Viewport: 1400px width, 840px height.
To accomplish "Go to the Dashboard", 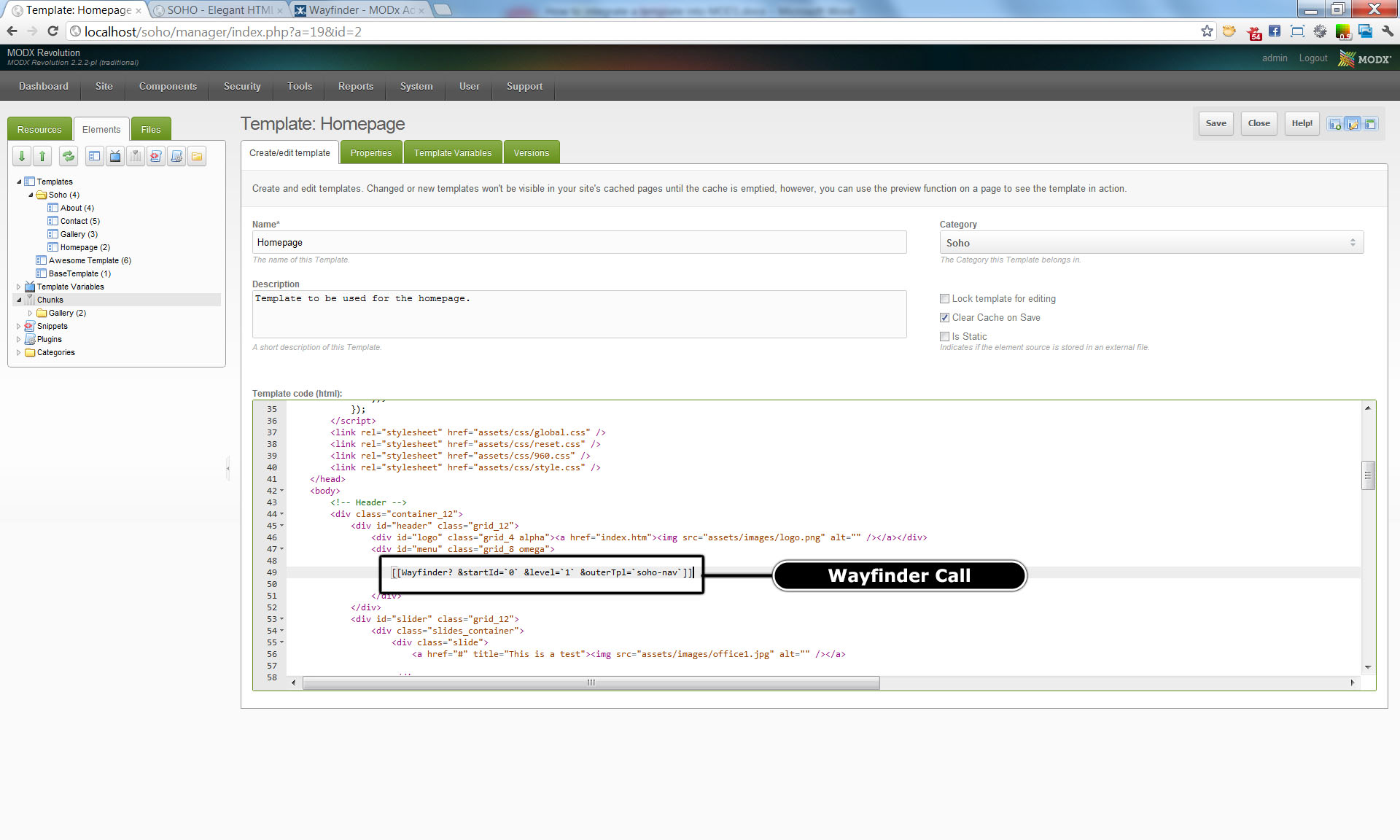I will pyautogui.click(x=44, y=86).
